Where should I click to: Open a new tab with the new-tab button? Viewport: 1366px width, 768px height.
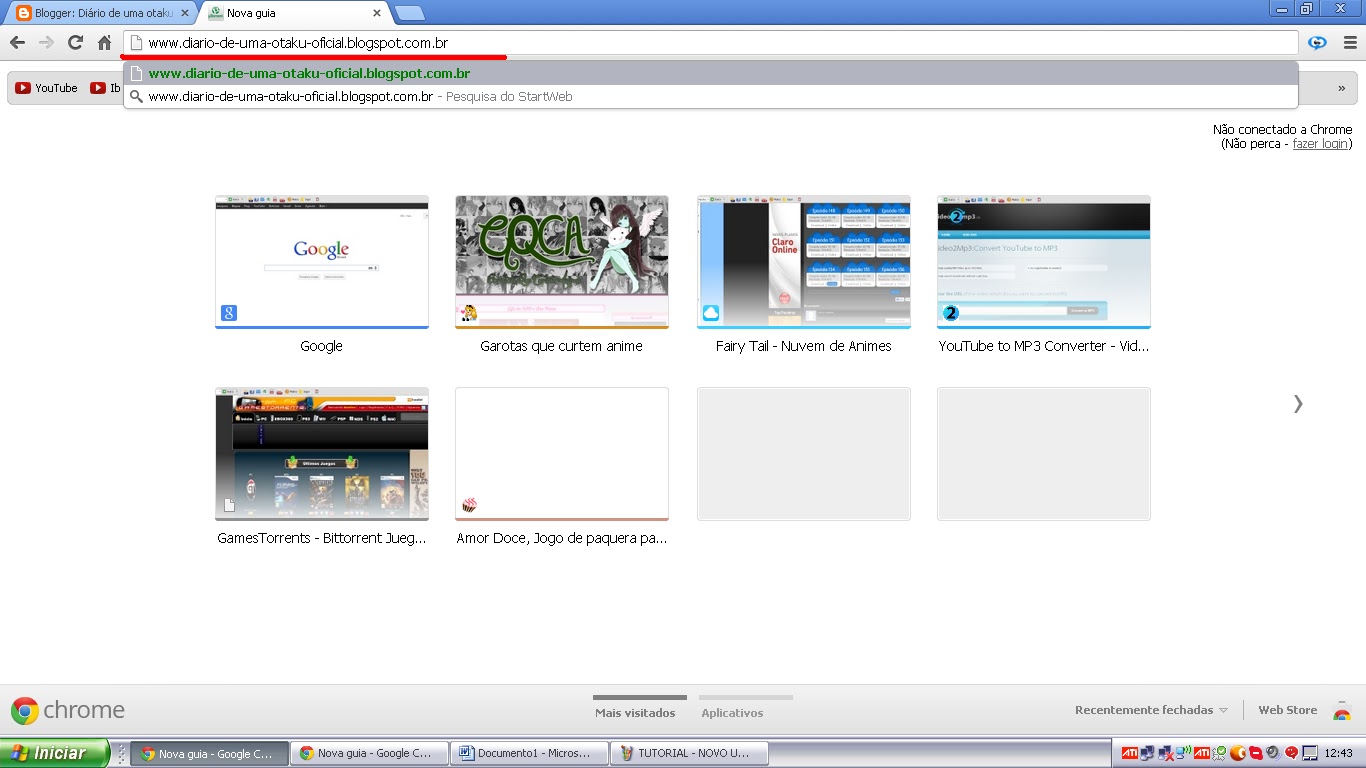[409, 13]
